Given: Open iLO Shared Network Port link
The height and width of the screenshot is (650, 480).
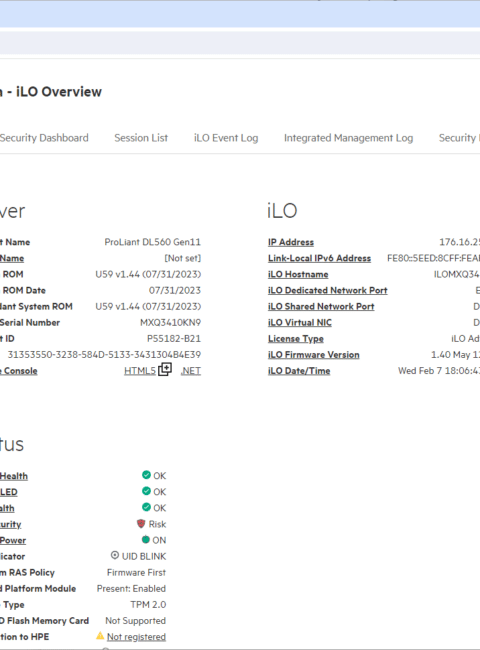Looking at the screenshot, I should pos(321,307).
